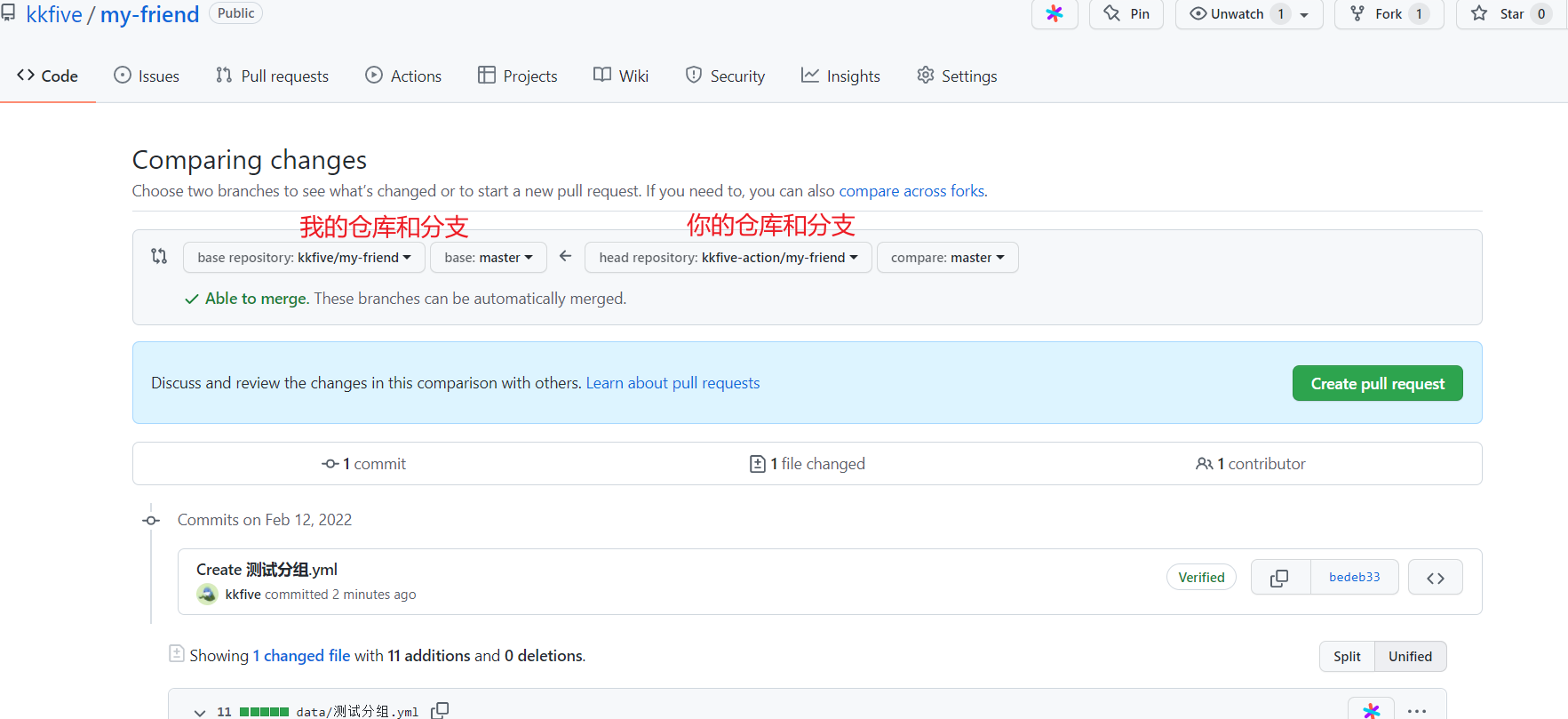The image size is (1568, 719).
Task: Click the Actions play icon
Action: [x=374, y=75]
